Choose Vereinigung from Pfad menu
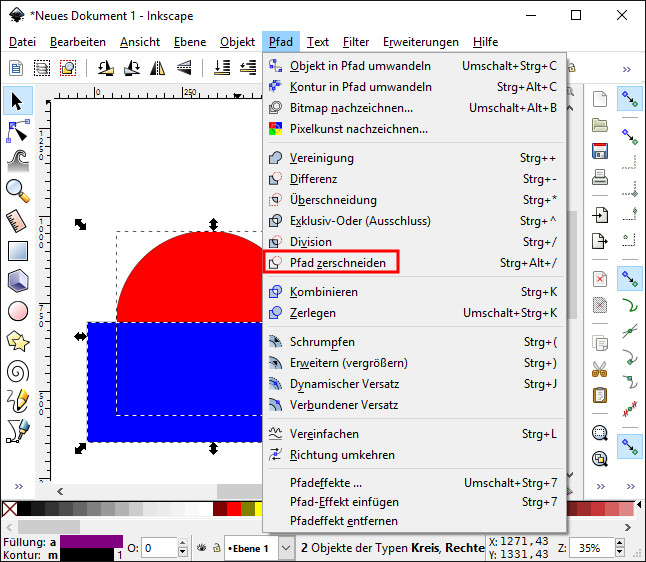 click(x=415, y=158)
